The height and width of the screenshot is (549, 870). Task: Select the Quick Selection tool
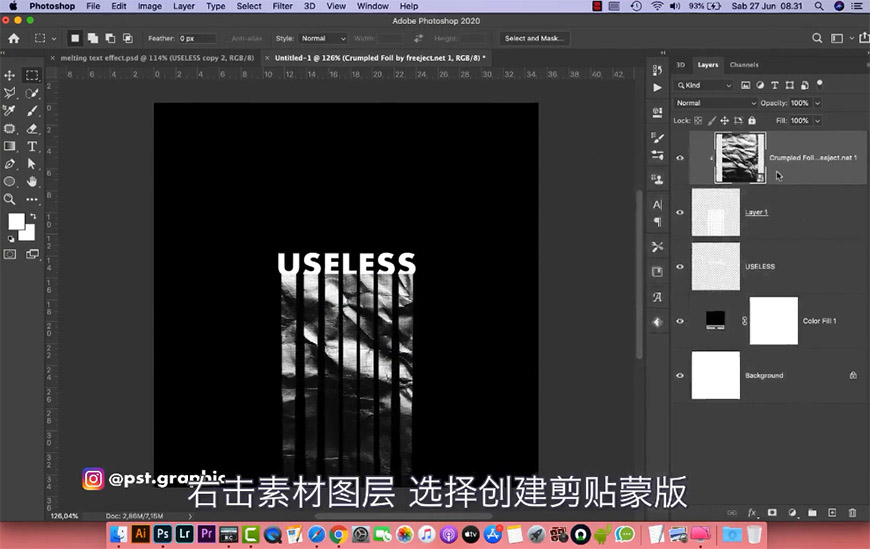pos(32,93)
